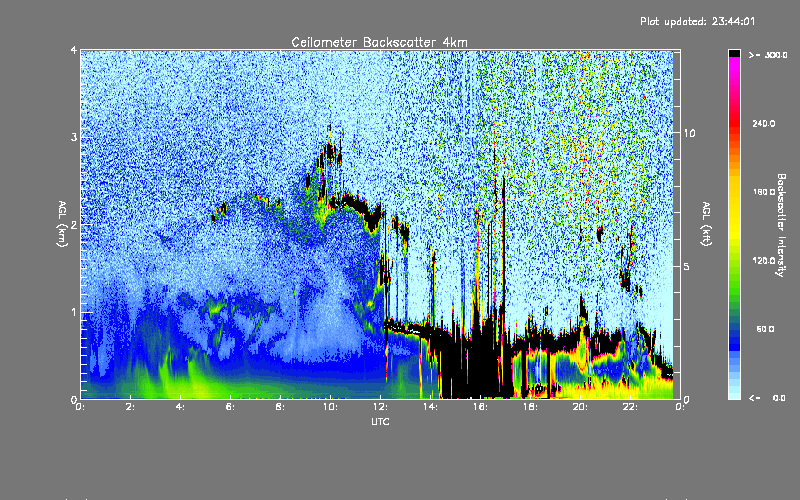
Task: Click the "240.0" colorbar value label
Action: pos(764,123)
